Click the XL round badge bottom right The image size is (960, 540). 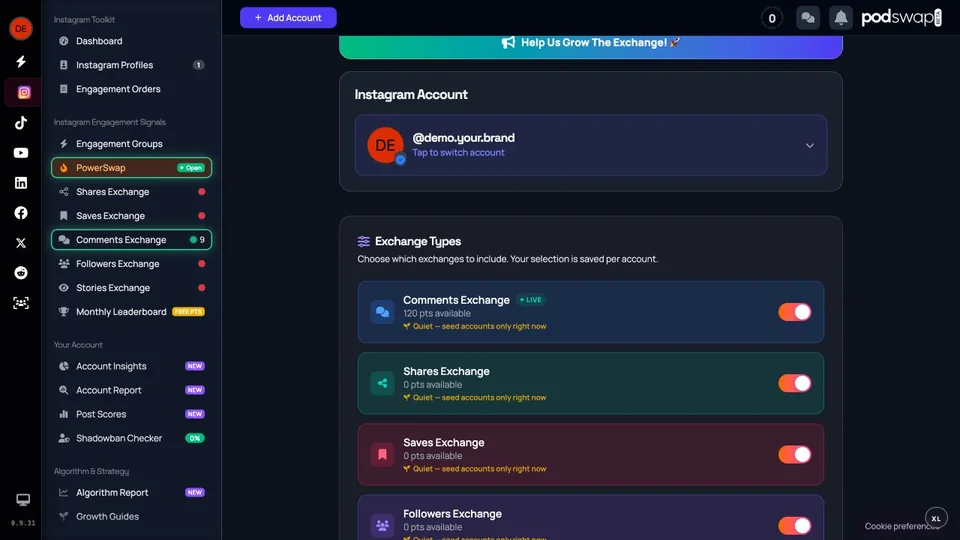pyautogui.click(x=936, y=518)
